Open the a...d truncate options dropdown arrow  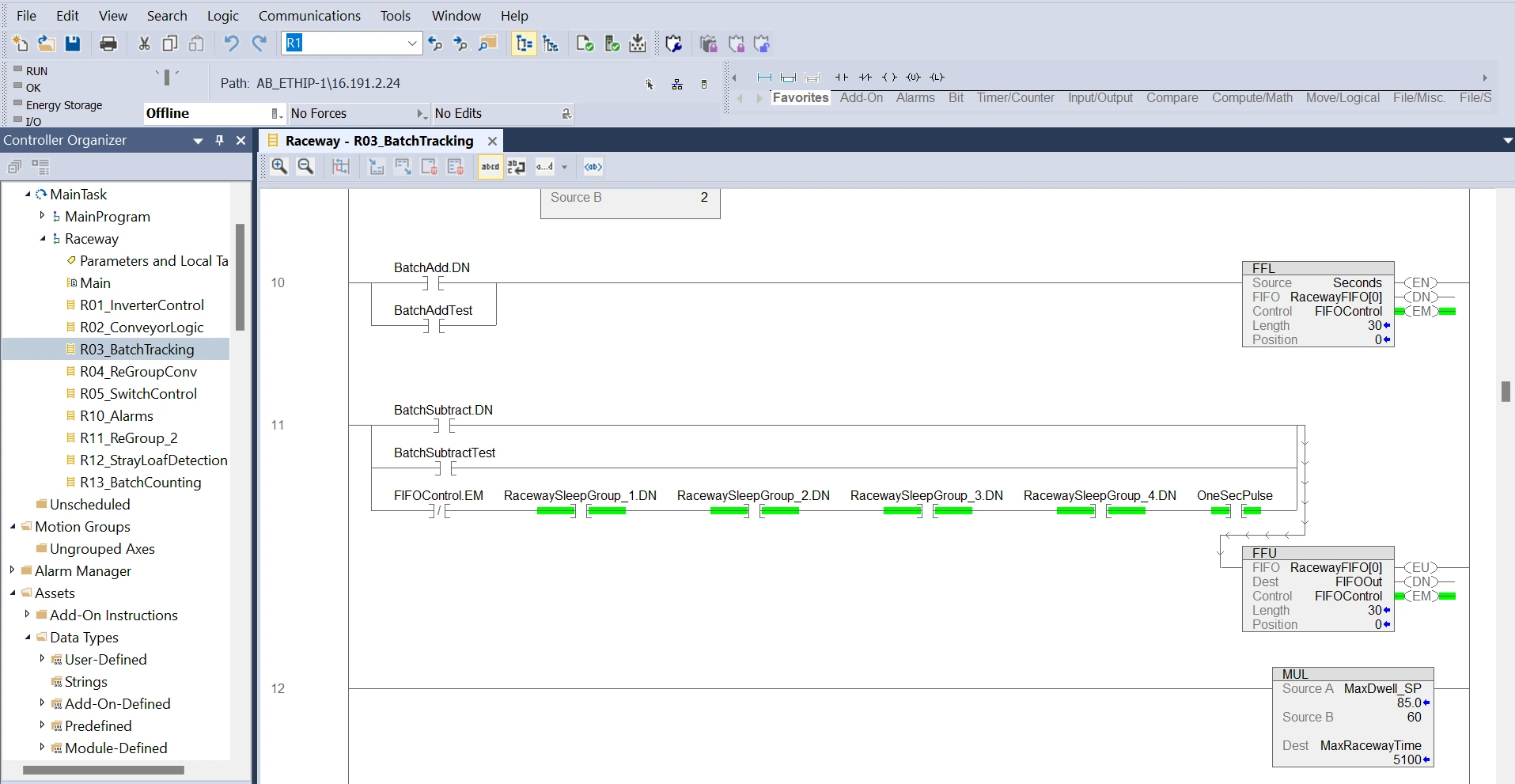coord(565,167)
